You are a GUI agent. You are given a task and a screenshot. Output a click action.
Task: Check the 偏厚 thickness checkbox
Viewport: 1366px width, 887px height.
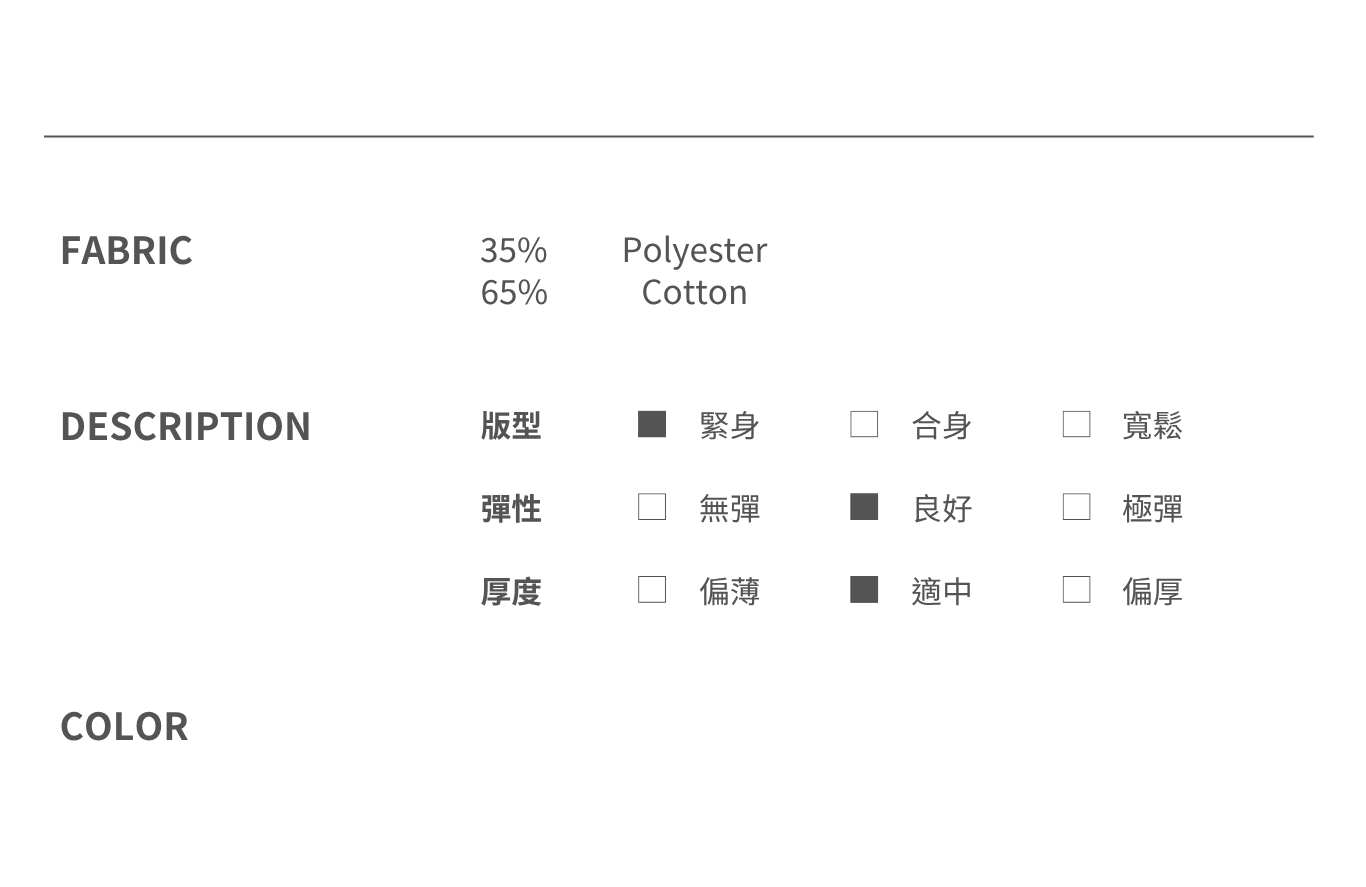tap(1076, 590)
